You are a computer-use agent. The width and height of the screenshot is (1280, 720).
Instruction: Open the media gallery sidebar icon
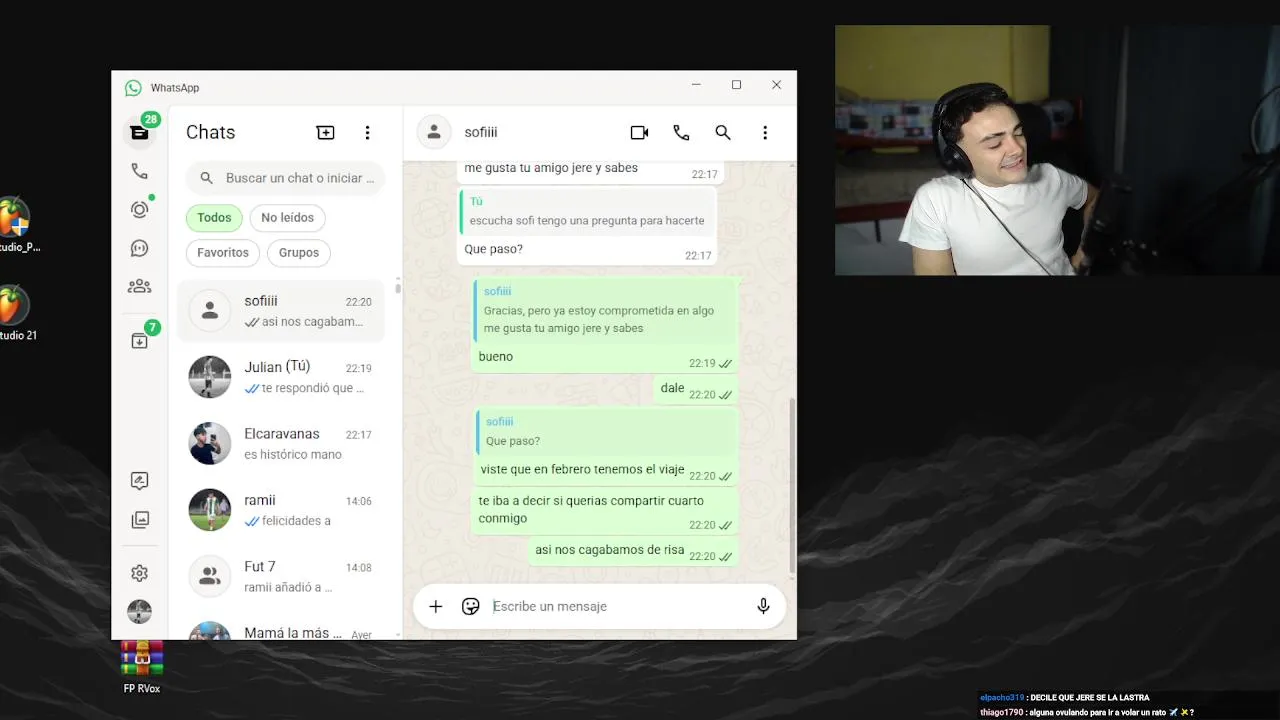[x=139, y=520]
